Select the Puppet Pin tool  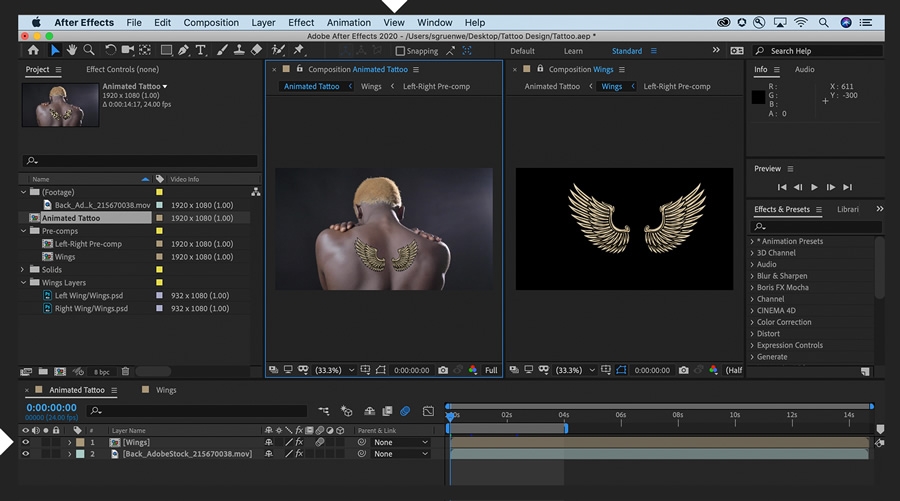tap(299, 50)
